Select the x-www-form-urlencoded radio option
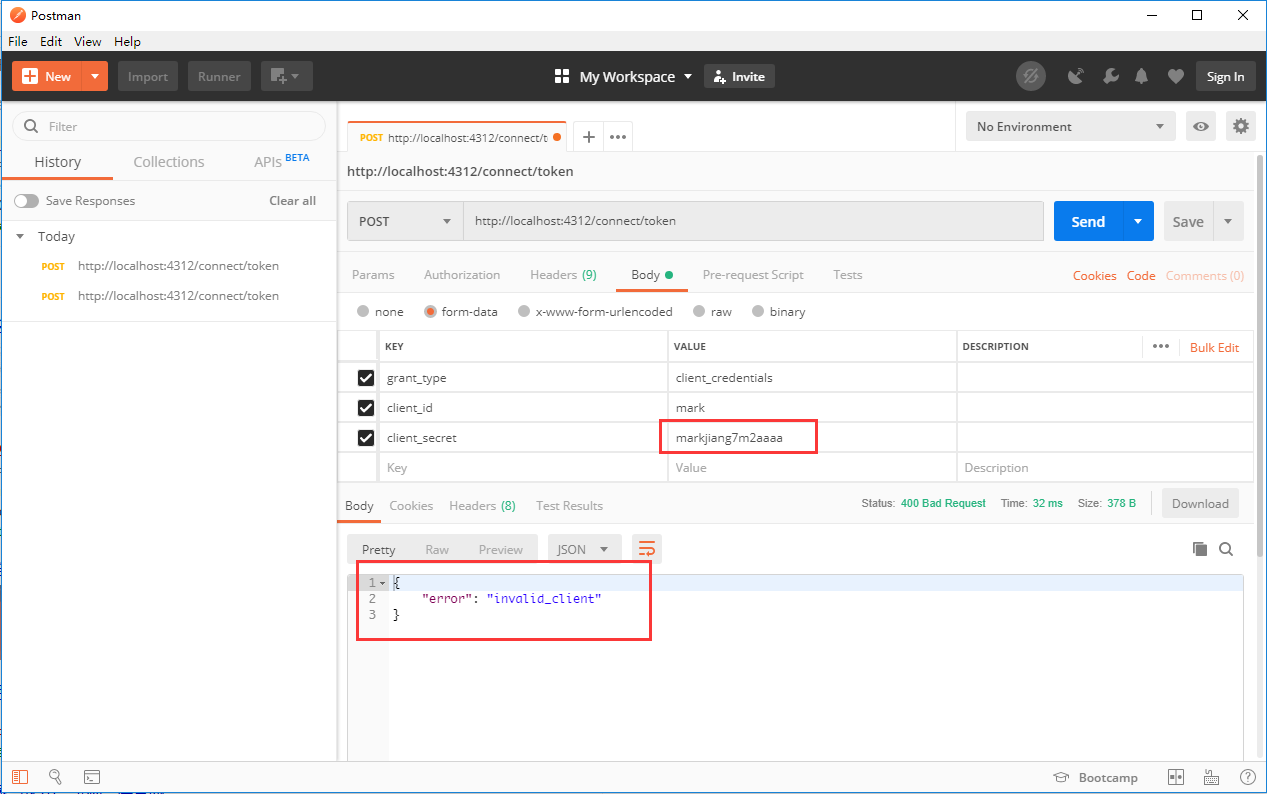 click(x=524, y=311)
